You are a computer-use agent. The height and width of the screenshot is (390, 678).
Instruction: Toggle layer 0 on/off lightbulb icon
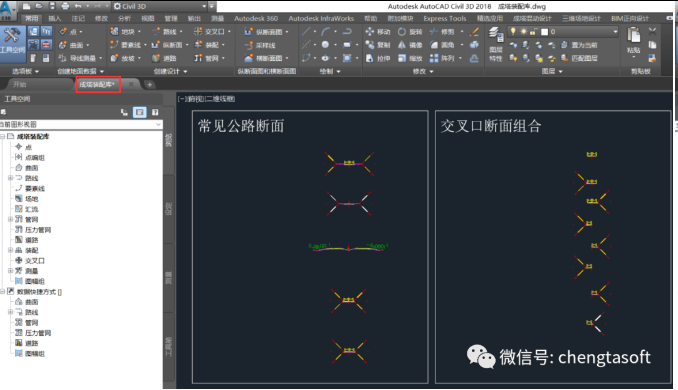click(513, 32)
